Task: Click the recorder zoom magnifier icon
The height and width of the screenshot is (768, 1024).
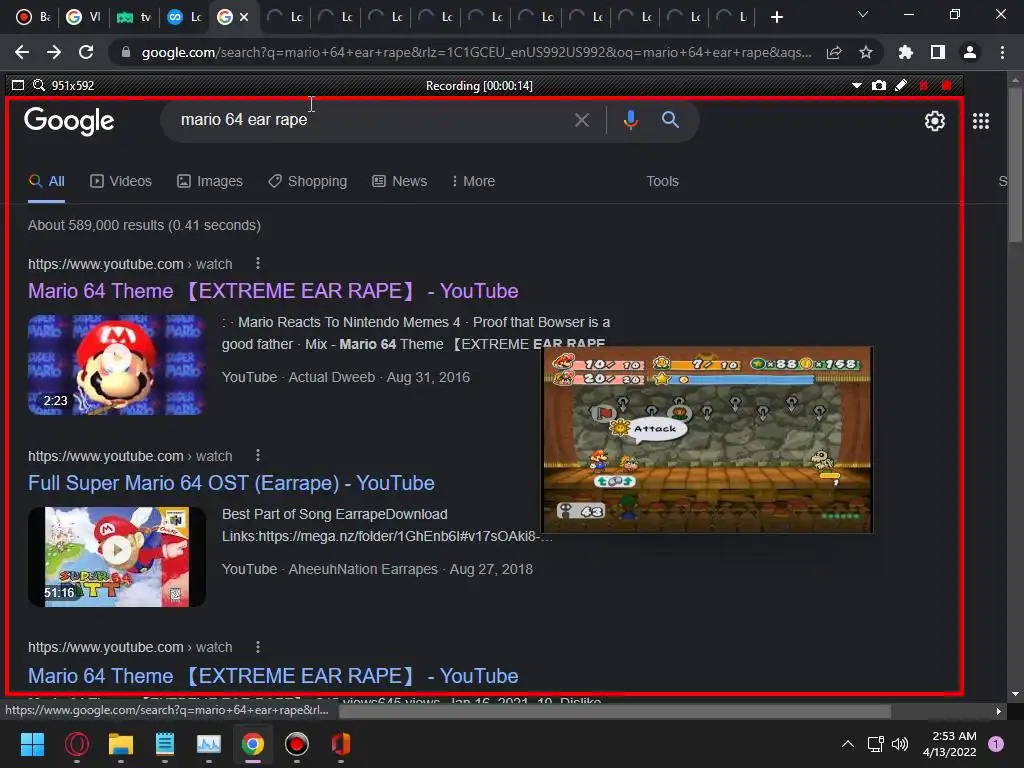Action: [39, 86]
